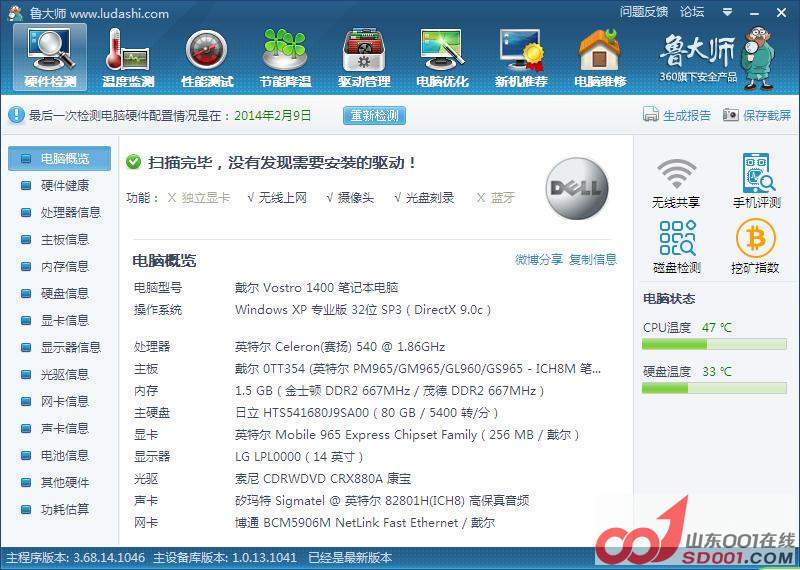Select the 节能降温 energy saving icon
800x570 pixels.
coord(284,57)
